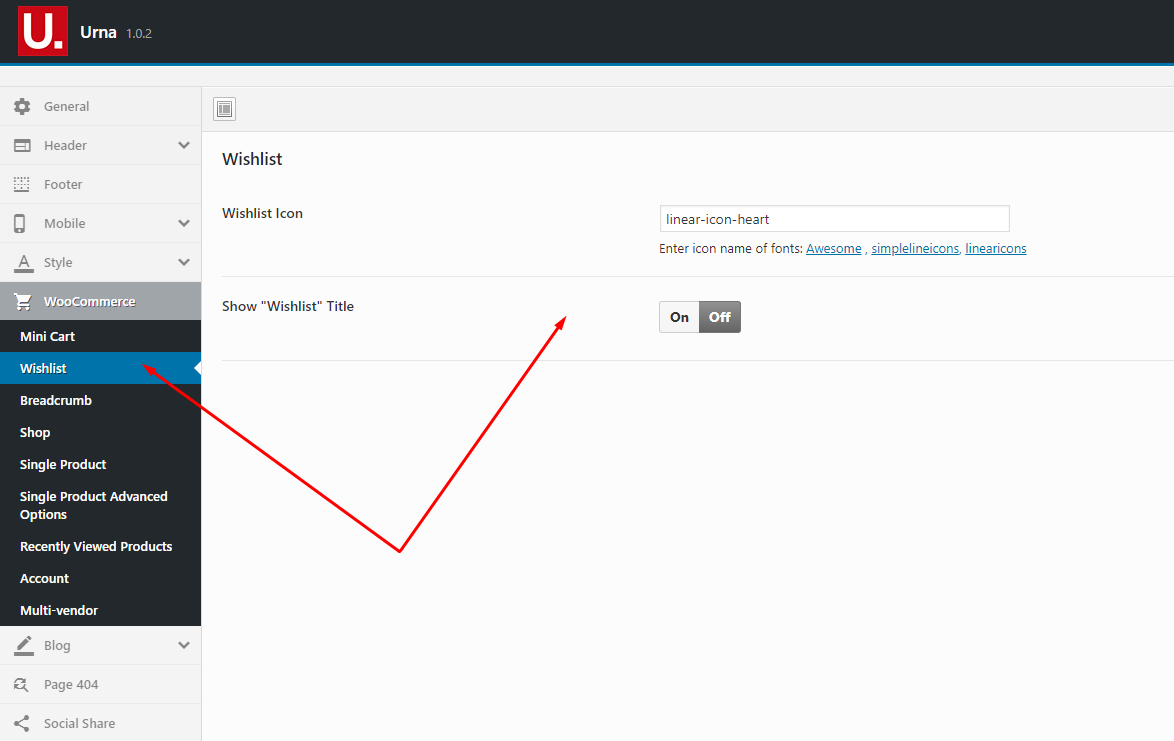
Task: Click the Mobile menu label
Action: (64, 223)
